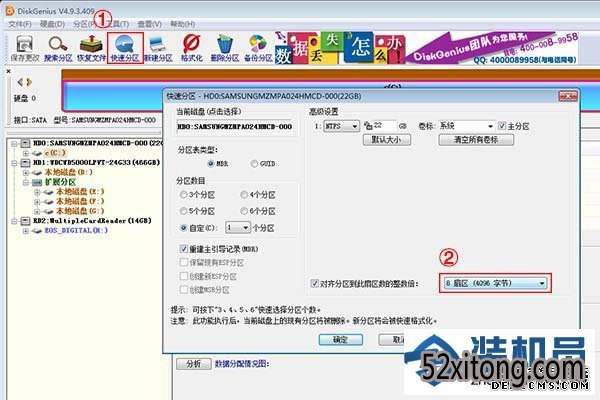Toggle the 对齐分区到此扇区数的整数倍 checkbox
The width and height of the screenshot is (600, 400).
315,284
